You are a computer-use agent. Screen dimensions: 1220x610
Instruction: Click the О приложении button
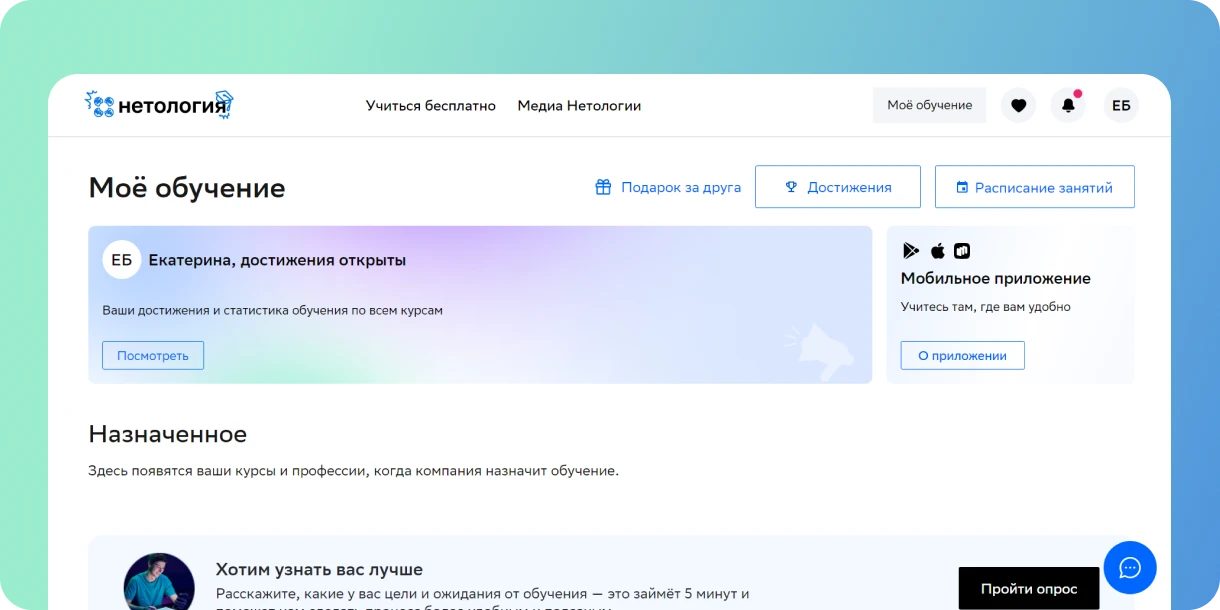click(x=962, y=355)
